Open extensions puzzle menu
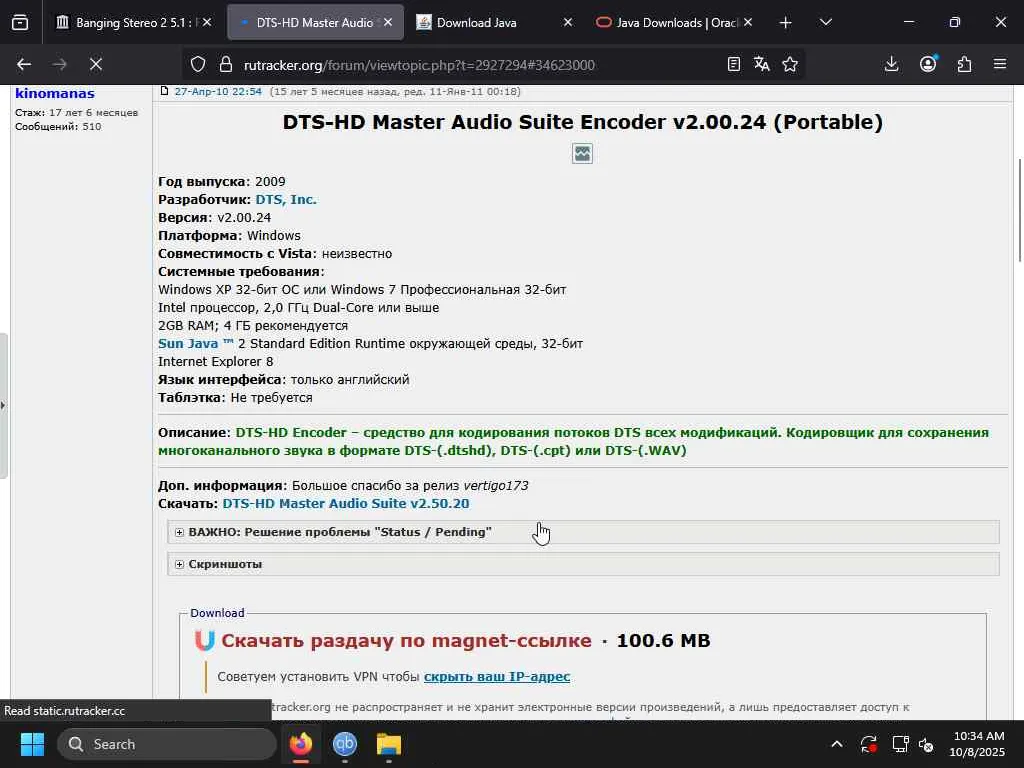Screen dimensions: 1024x768 tap(964, 64)
